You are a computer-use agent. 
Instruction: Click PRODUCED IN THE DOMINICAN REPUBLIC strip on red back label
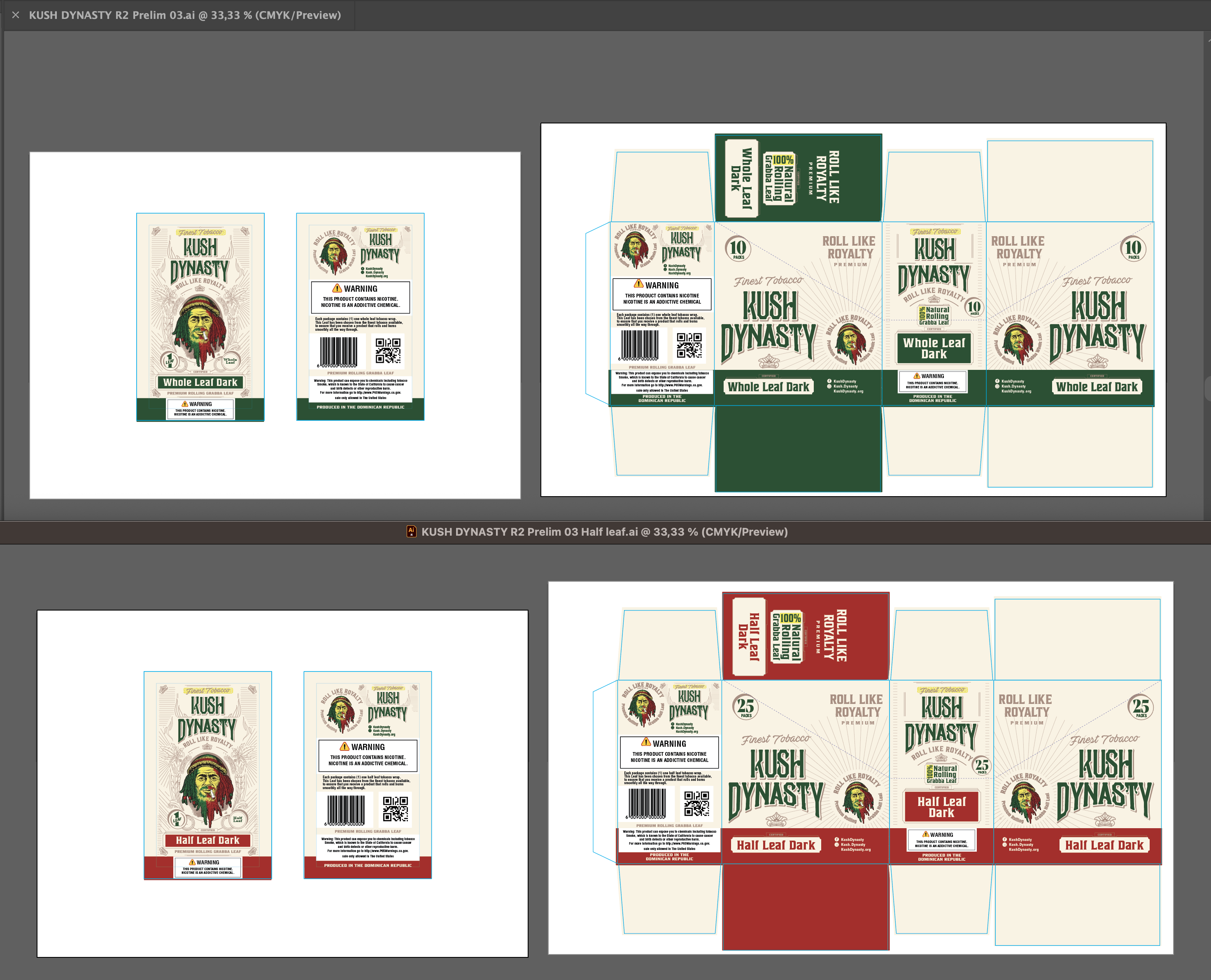point(368,865)
